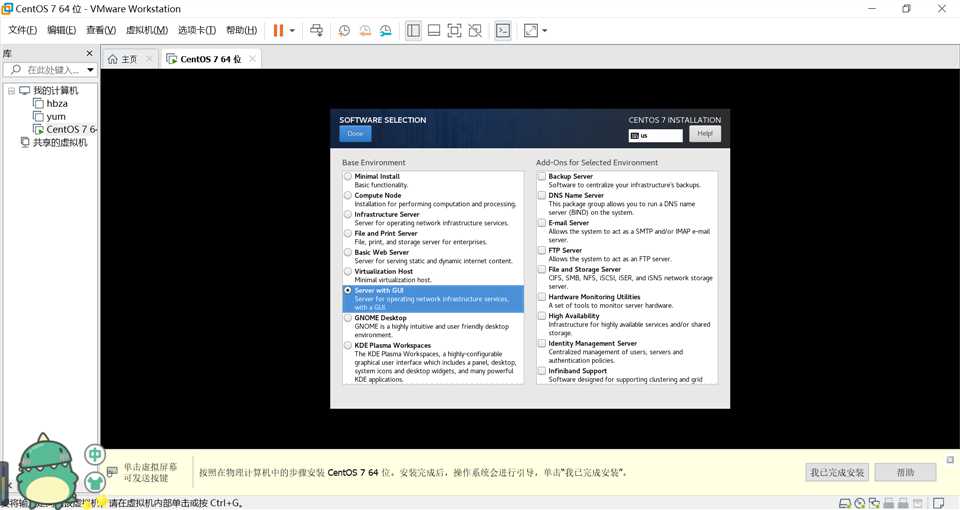Select Compute Node radio button
960x510 pixels.
348,195
